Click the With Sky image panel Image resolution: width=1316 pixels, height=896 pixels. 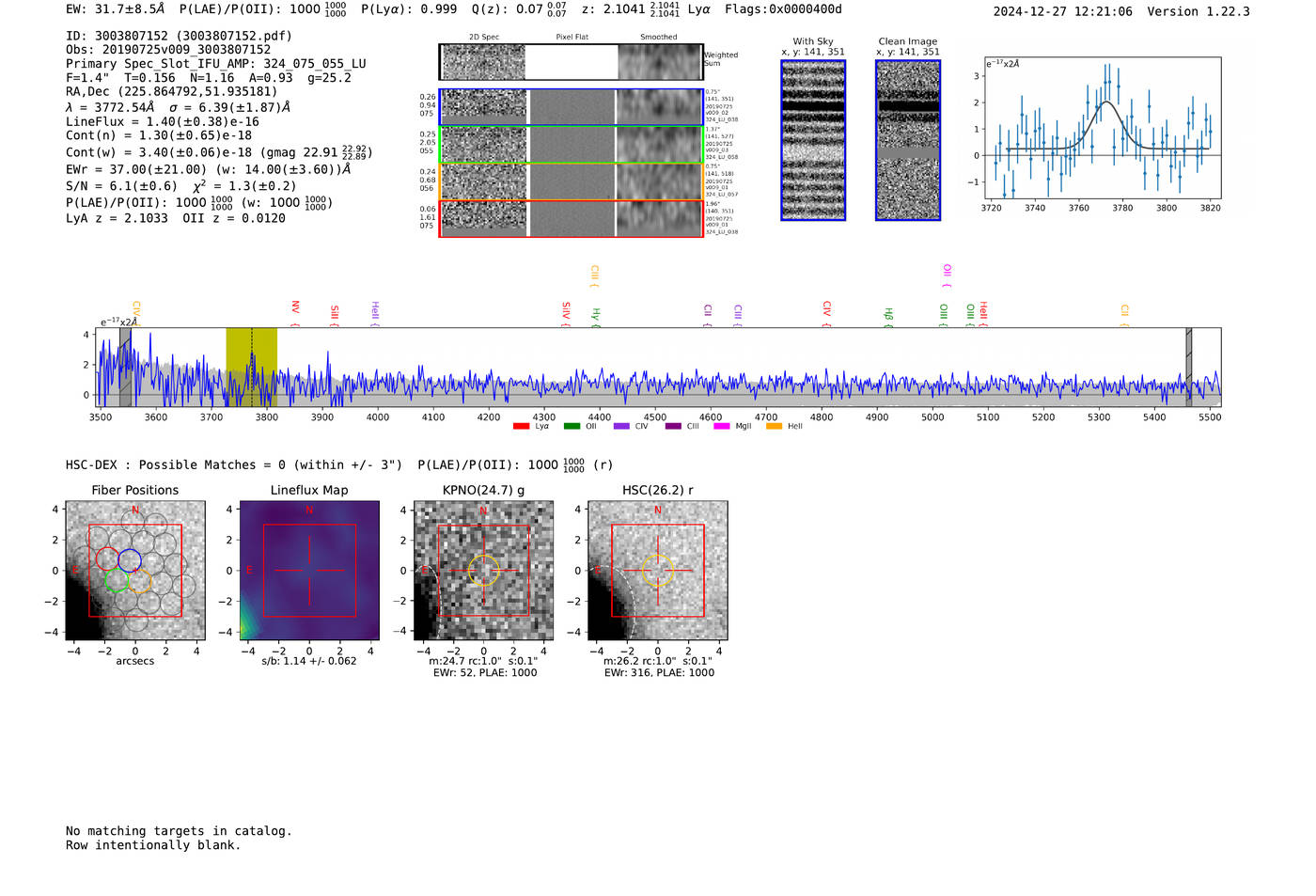[x=813, y=140]
